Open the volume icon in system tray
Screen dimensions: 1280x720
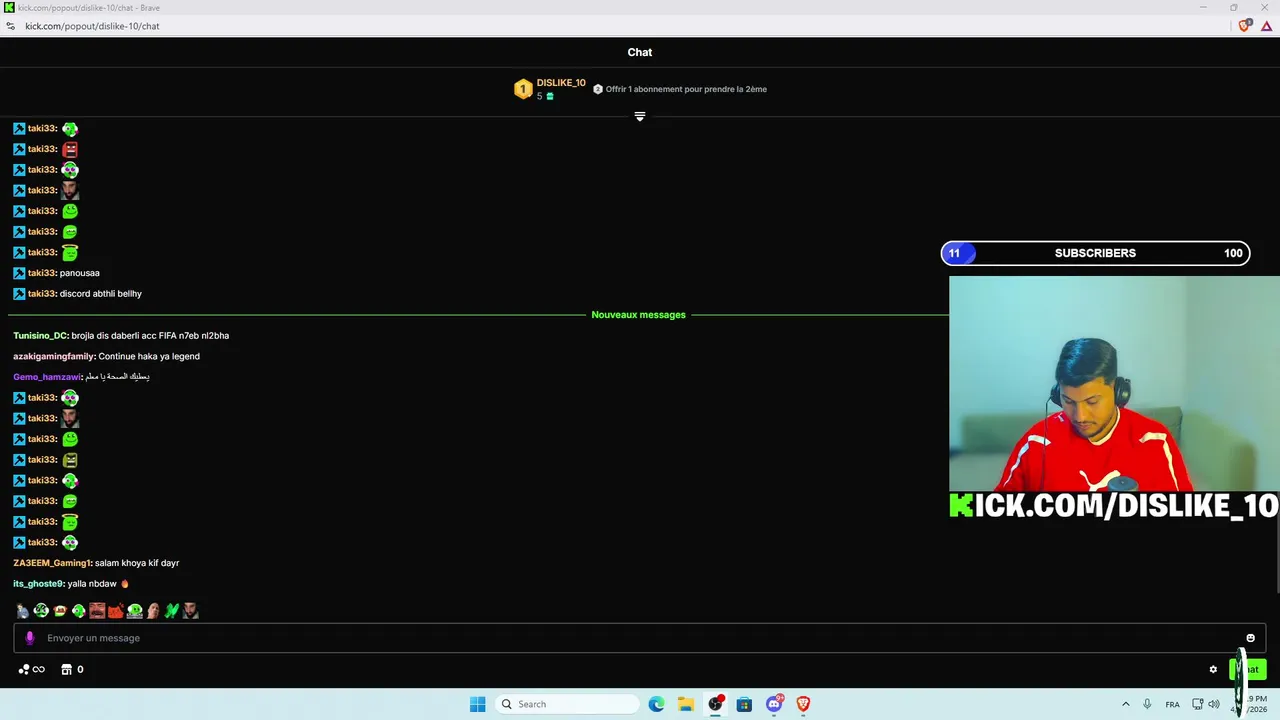[1214, 704]
